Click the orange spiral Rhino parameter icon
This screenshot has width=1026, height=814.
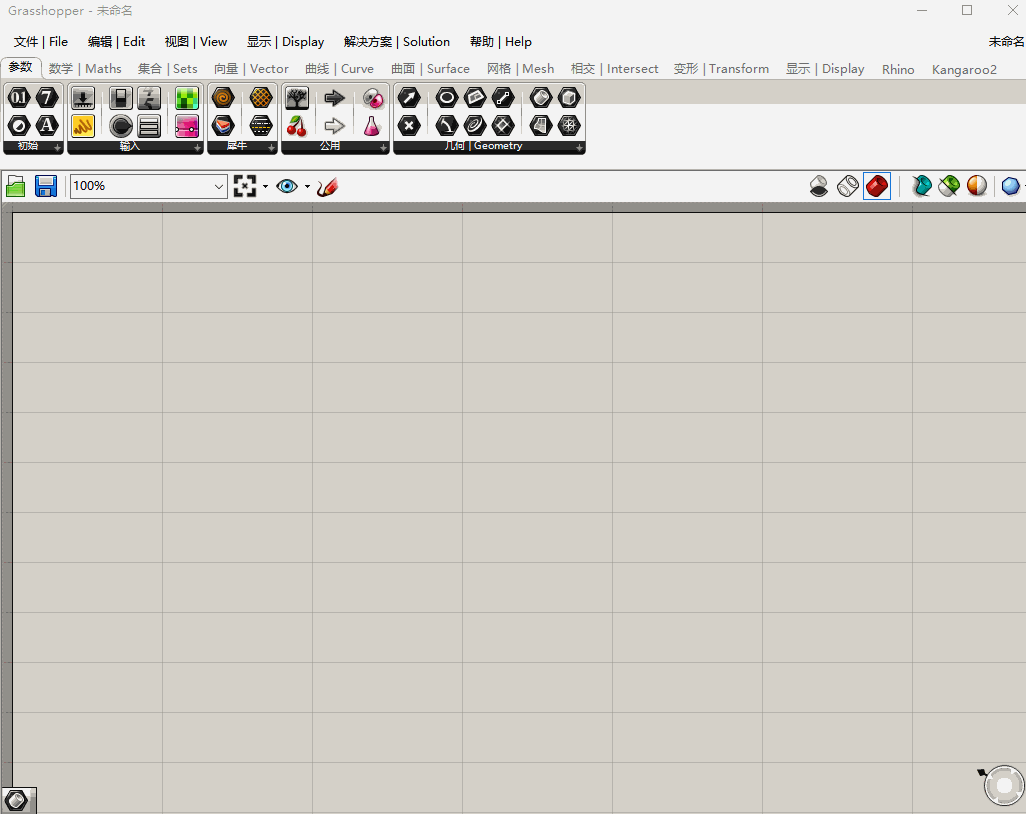223,98
